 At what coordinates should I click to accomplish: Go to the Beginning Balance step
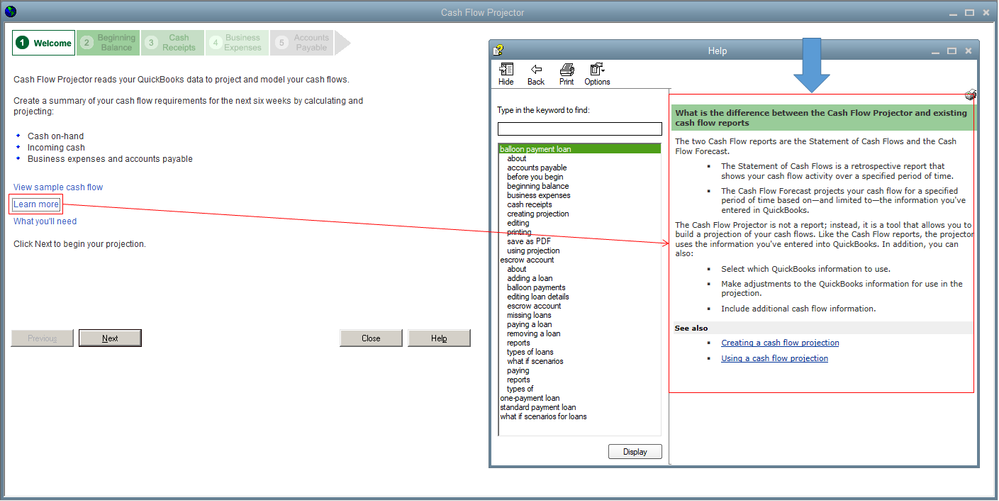coord(108,43)
